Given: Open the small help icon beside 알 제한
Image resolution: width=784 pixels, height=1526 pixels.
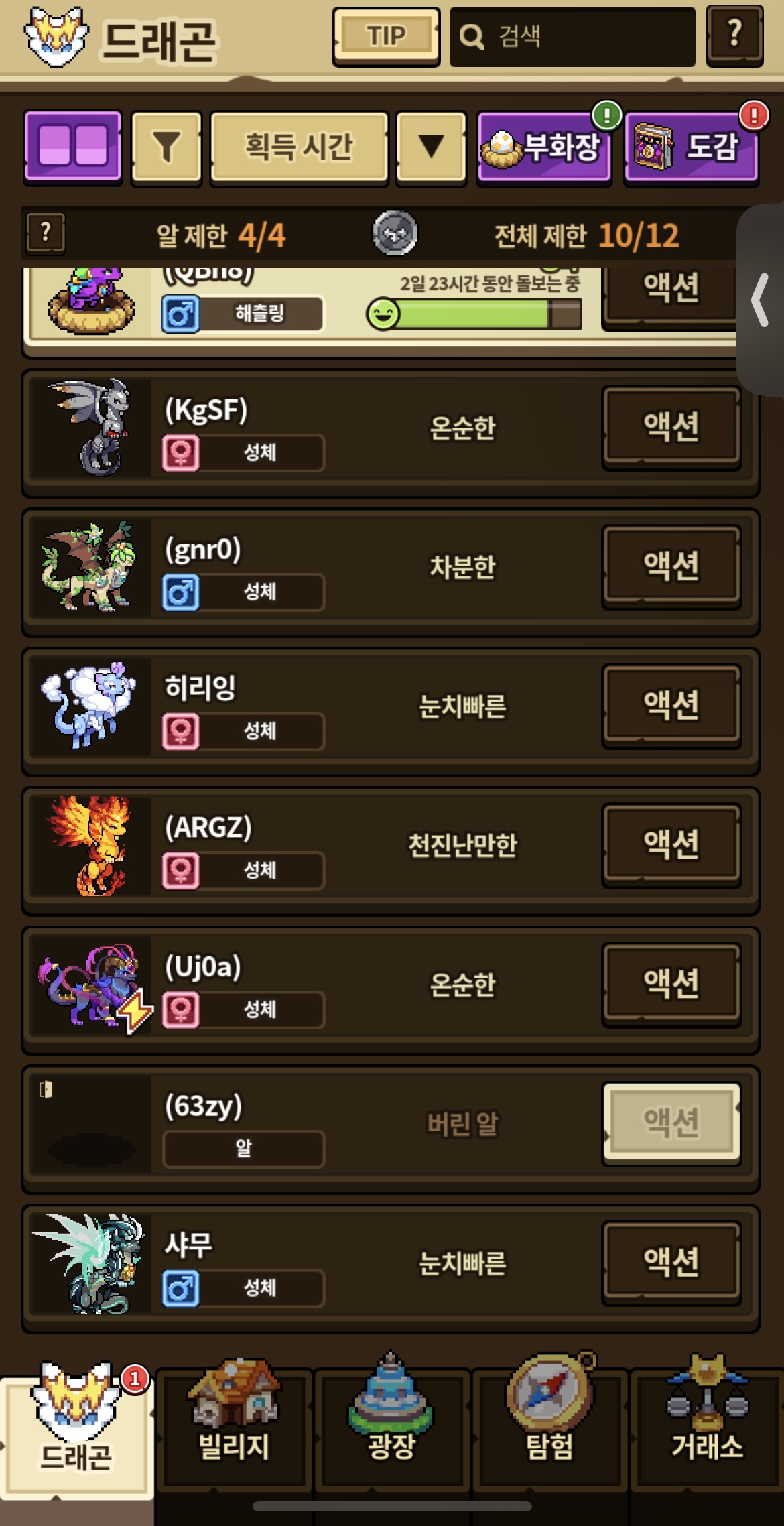Looking at the screenshot, I should tap(46, 233).
